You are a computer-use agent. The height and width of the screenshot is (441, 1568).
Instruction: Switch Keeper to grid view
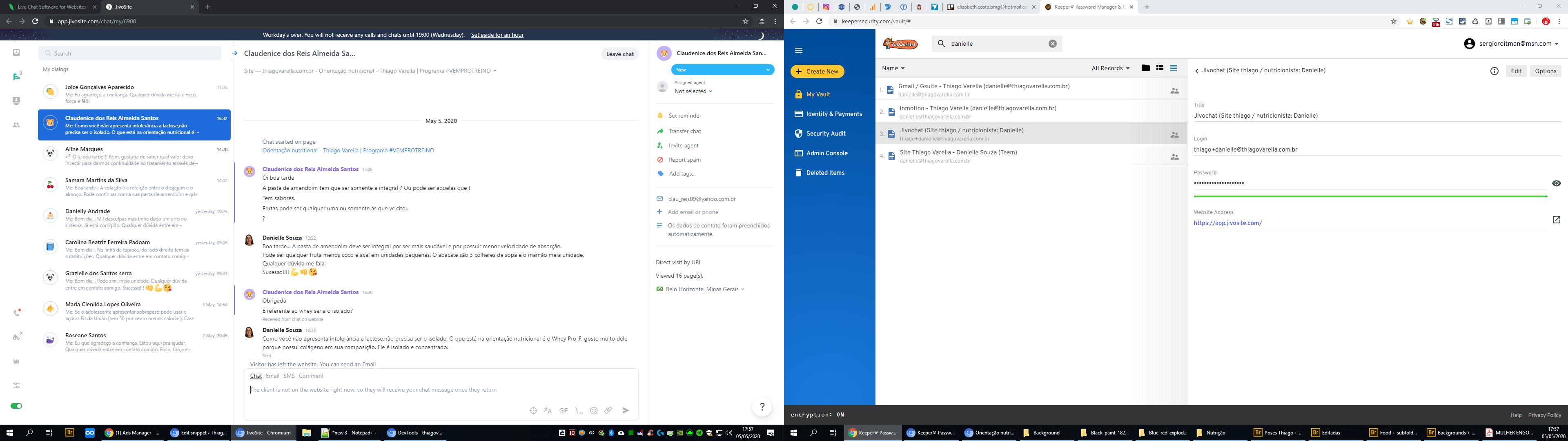(1160, 68)
